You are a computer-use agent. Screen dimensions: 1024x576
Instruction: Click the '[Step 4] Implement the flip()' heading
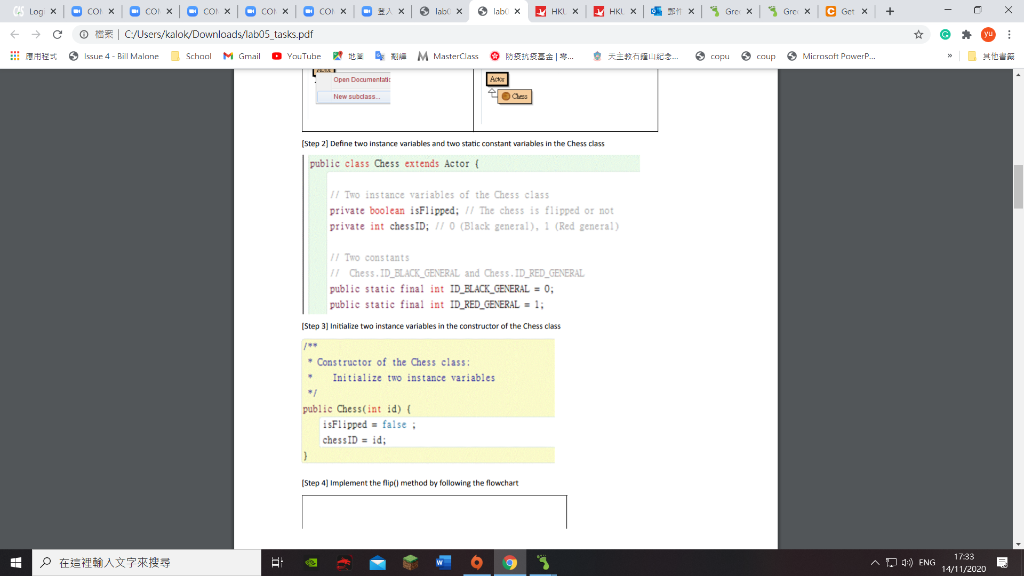click(410, 483)
